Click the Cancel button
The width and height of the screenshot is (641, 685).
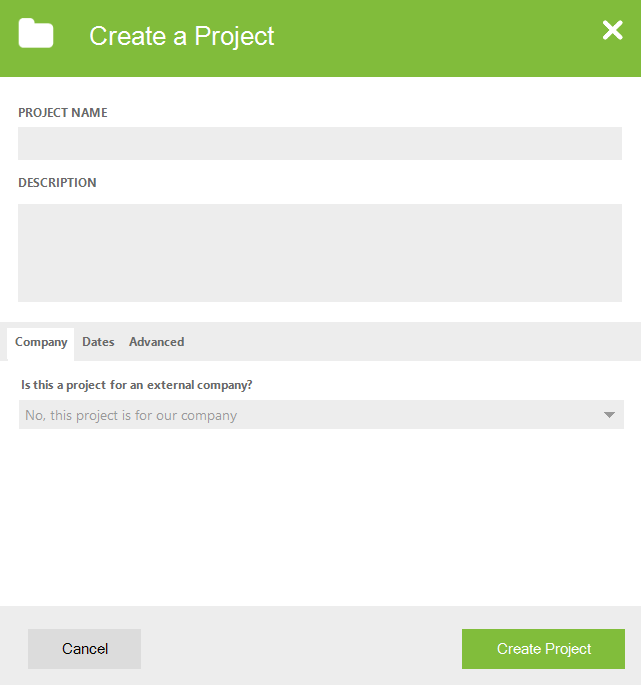click(84, 649)
